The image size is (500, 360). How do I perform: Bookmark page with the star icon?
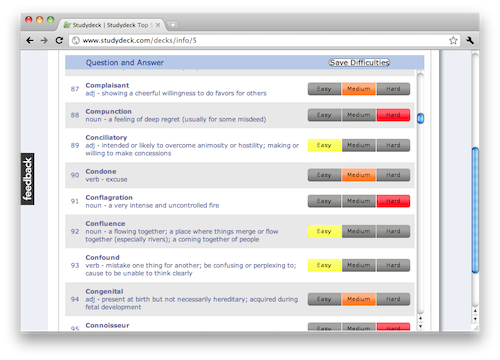[x=453, y=41]
